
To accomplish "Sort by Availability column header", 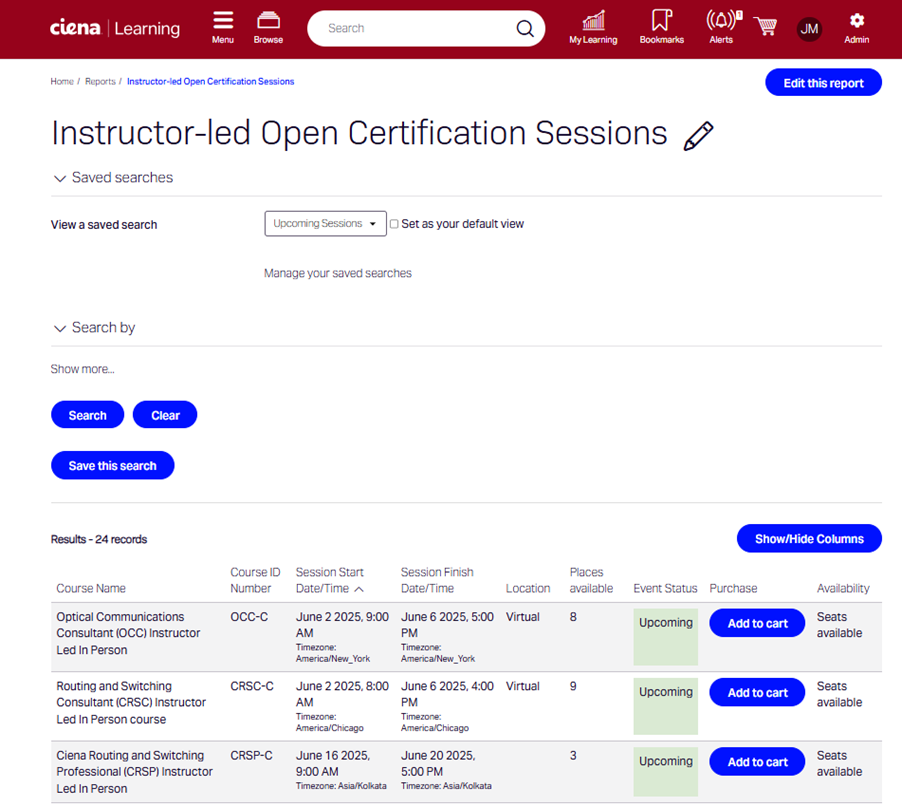I will point(843,588).
